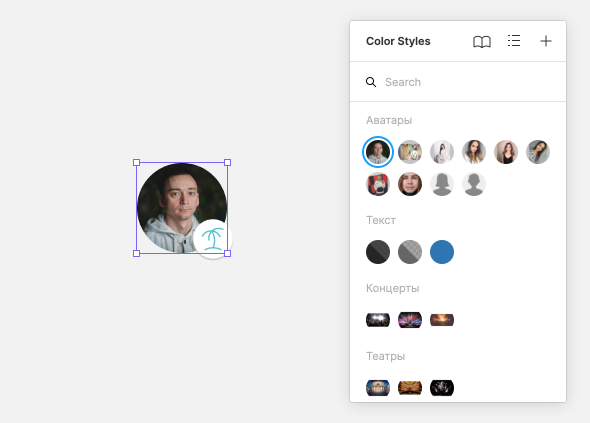Image resolution: width=590 pixels, height=423 pixels.
Task: Choose the golden theatre hall image style
Action: pos(410,388)
